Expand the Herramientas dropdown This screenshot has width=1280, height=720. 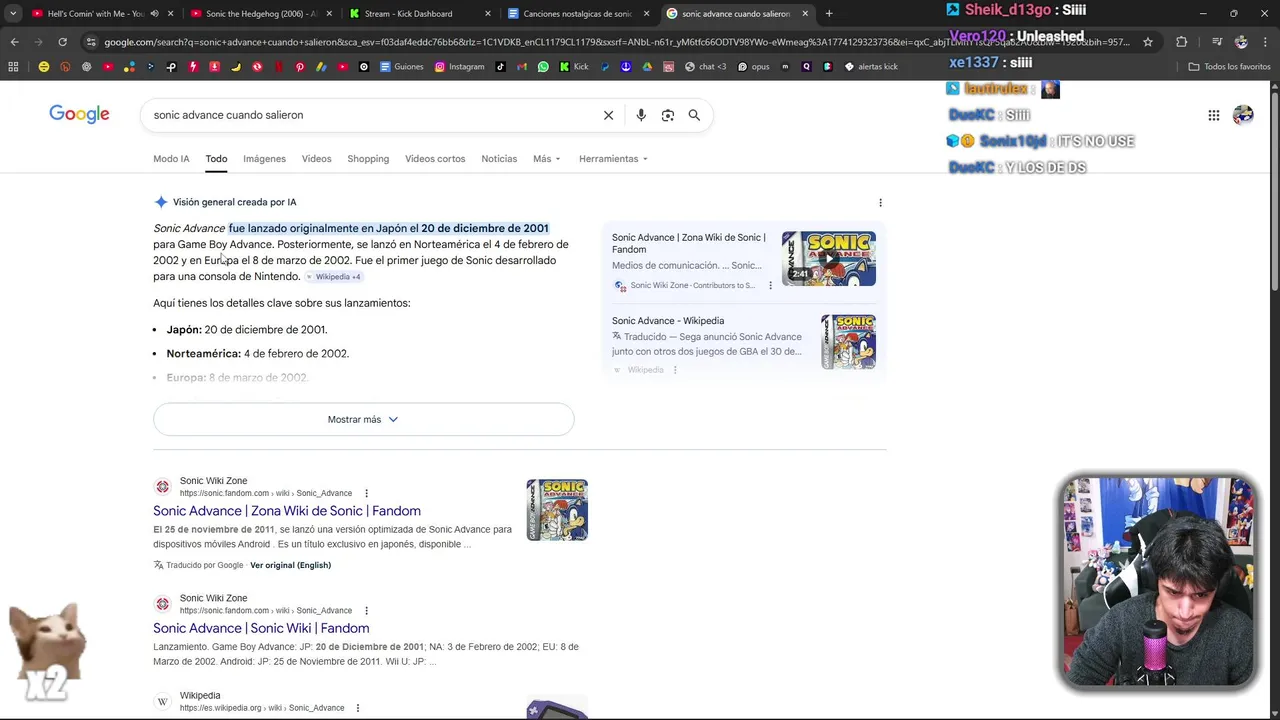tap(613, 159)
